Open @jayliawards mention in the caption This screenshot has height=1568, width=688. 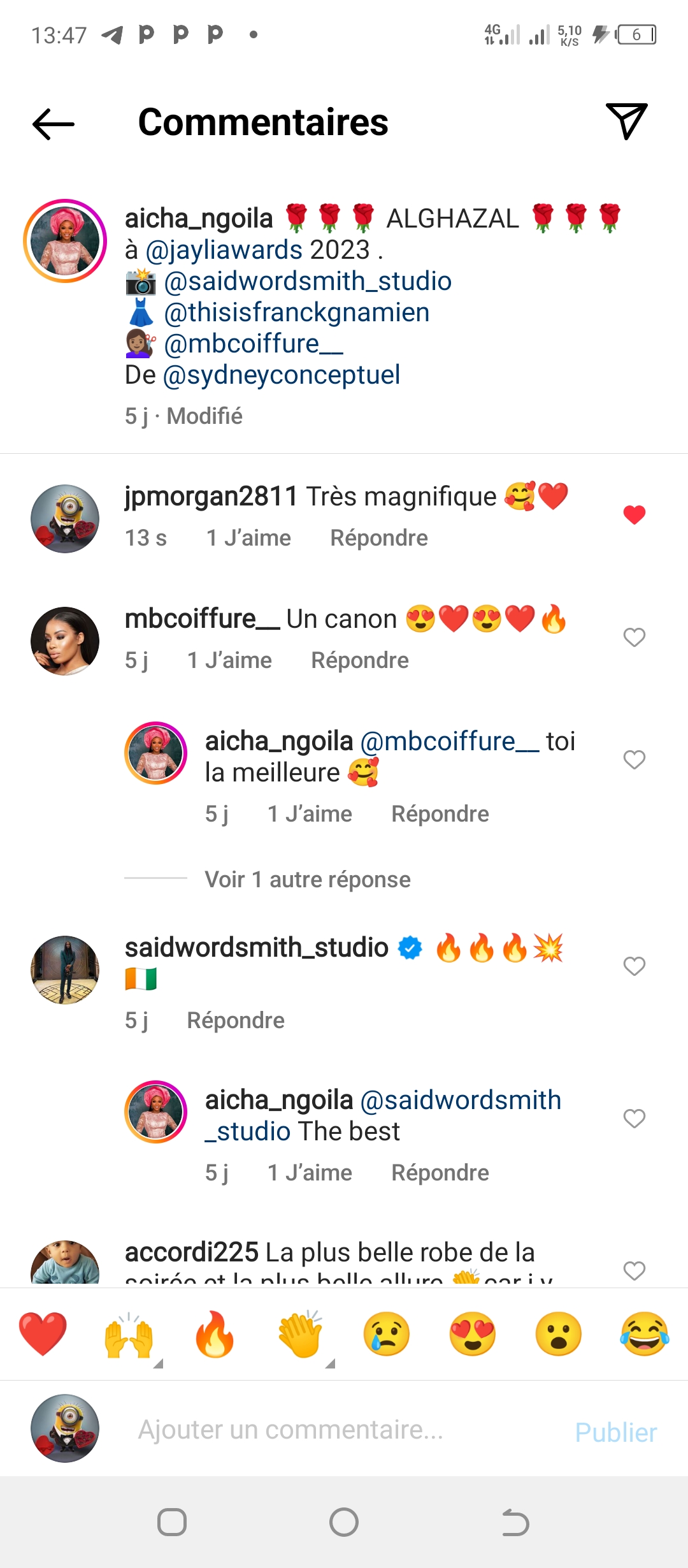(x=224, y=250)
